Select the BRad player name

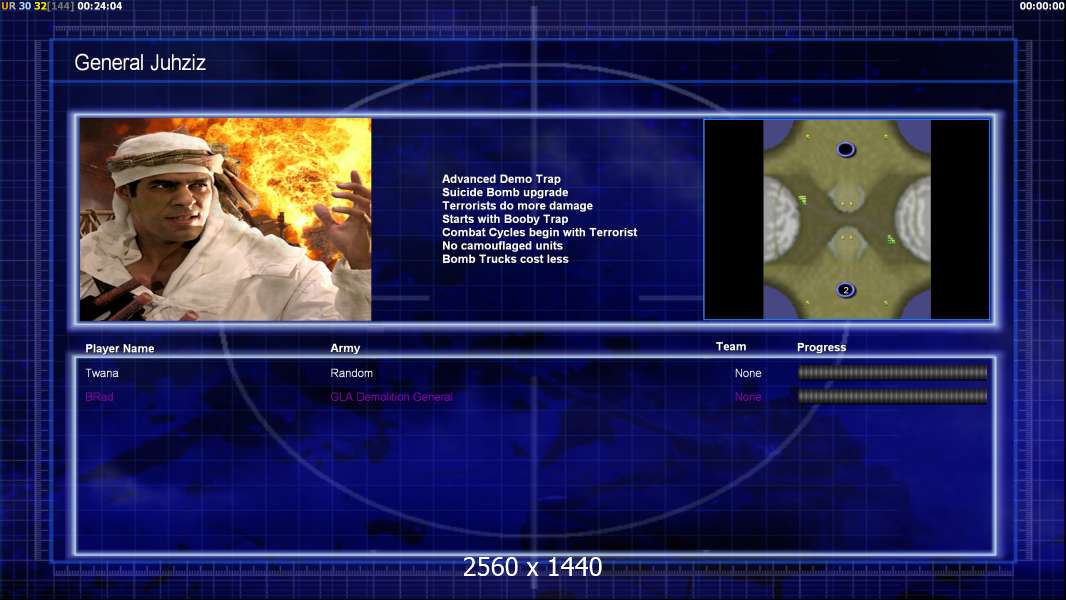coord(99,397)
